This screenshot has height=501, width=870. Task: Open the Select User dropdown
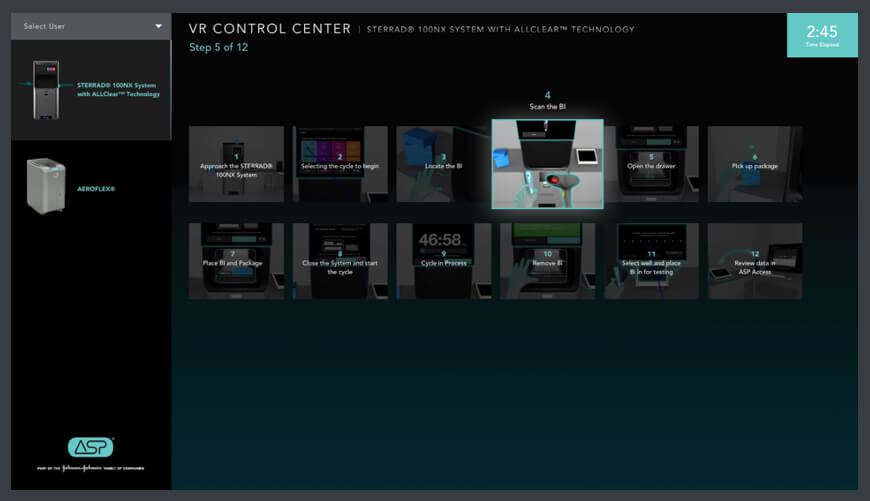91,26
